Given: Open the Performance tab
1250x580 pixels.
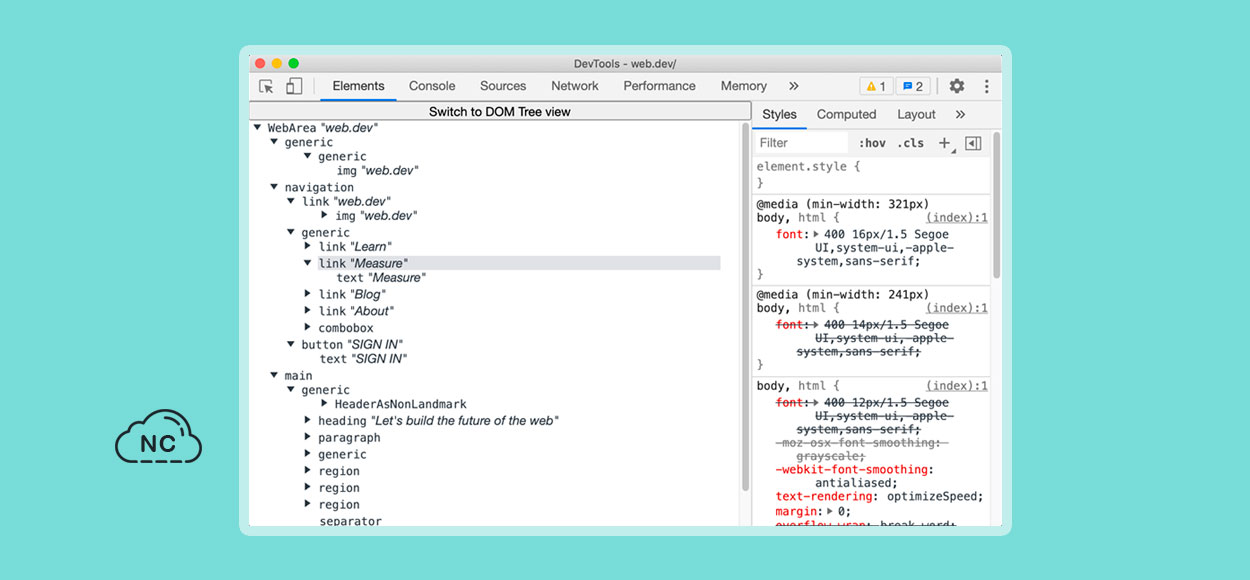Looking at the screenshot, I should pyautogui.click(x=660, y=86).
